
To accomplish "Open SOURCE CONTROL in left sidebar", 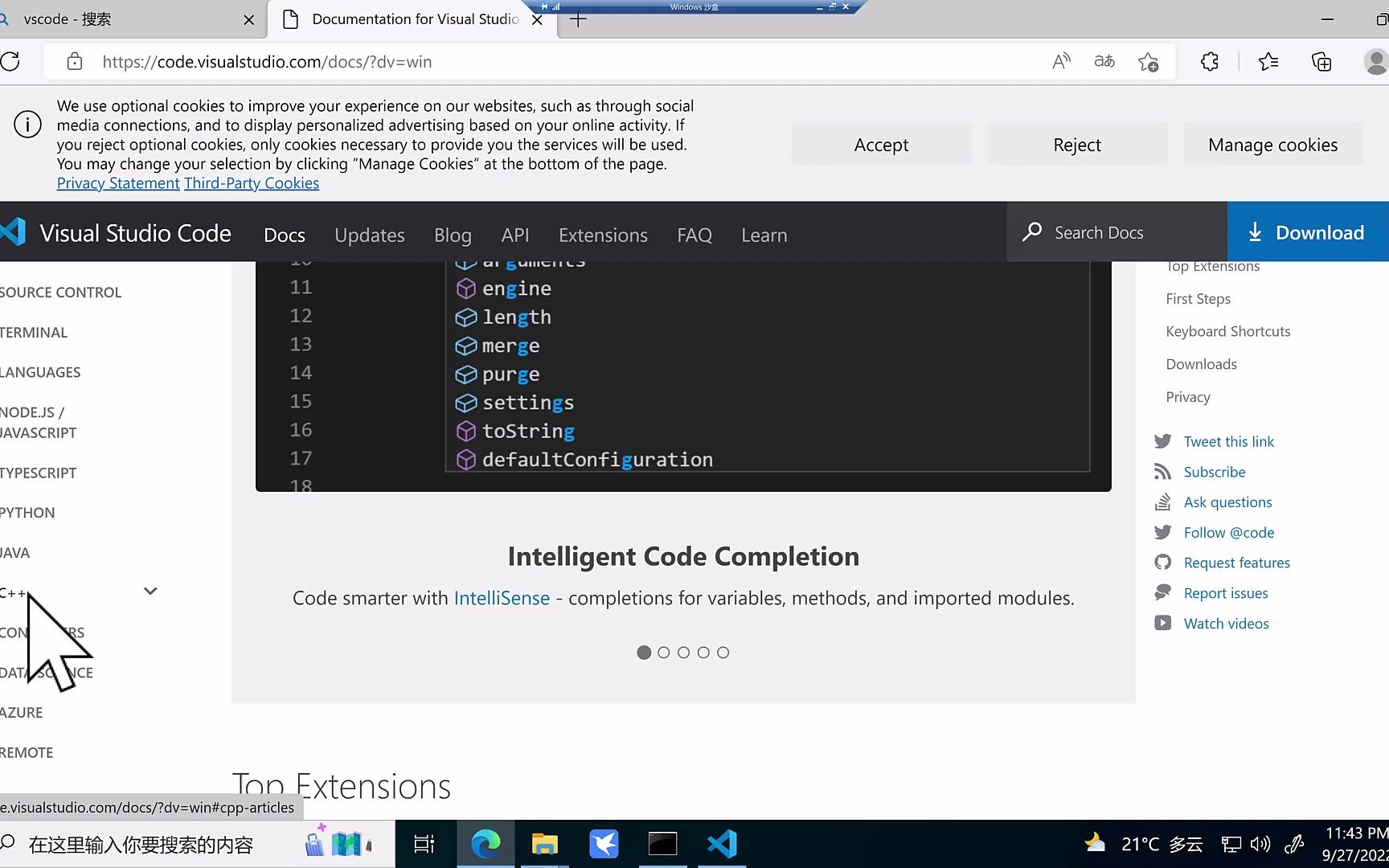I will [x=60, y=293].
